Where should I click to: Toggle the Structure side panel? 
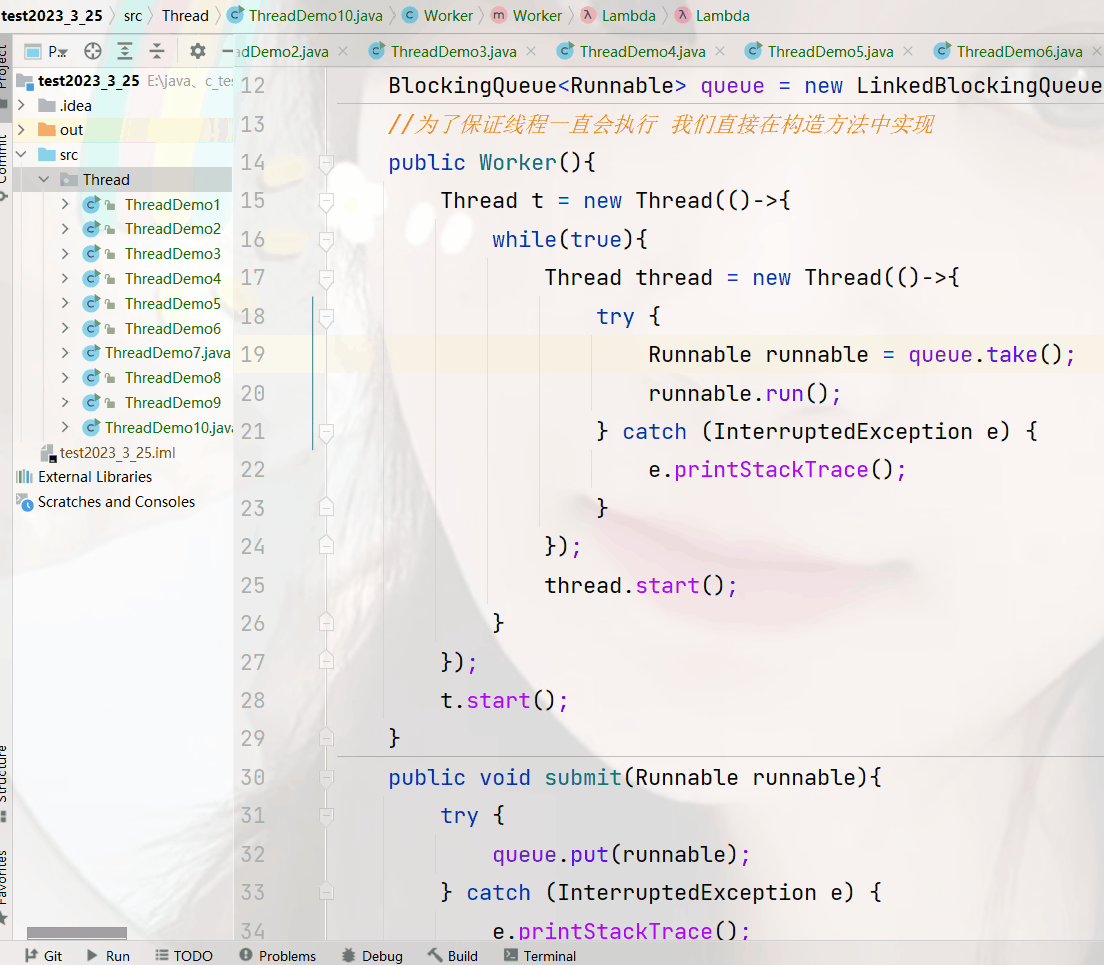tap(4, 781)
